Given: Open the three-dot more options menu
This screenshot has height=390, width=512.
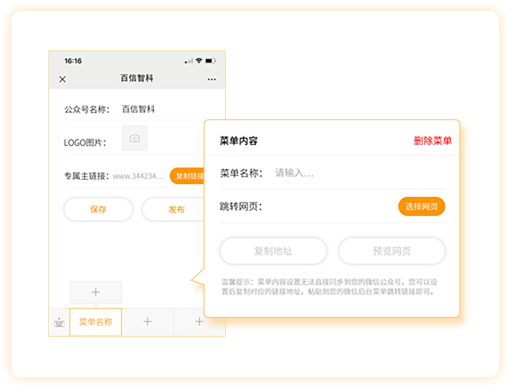Looking at the screenshot, I should (212, 79).
